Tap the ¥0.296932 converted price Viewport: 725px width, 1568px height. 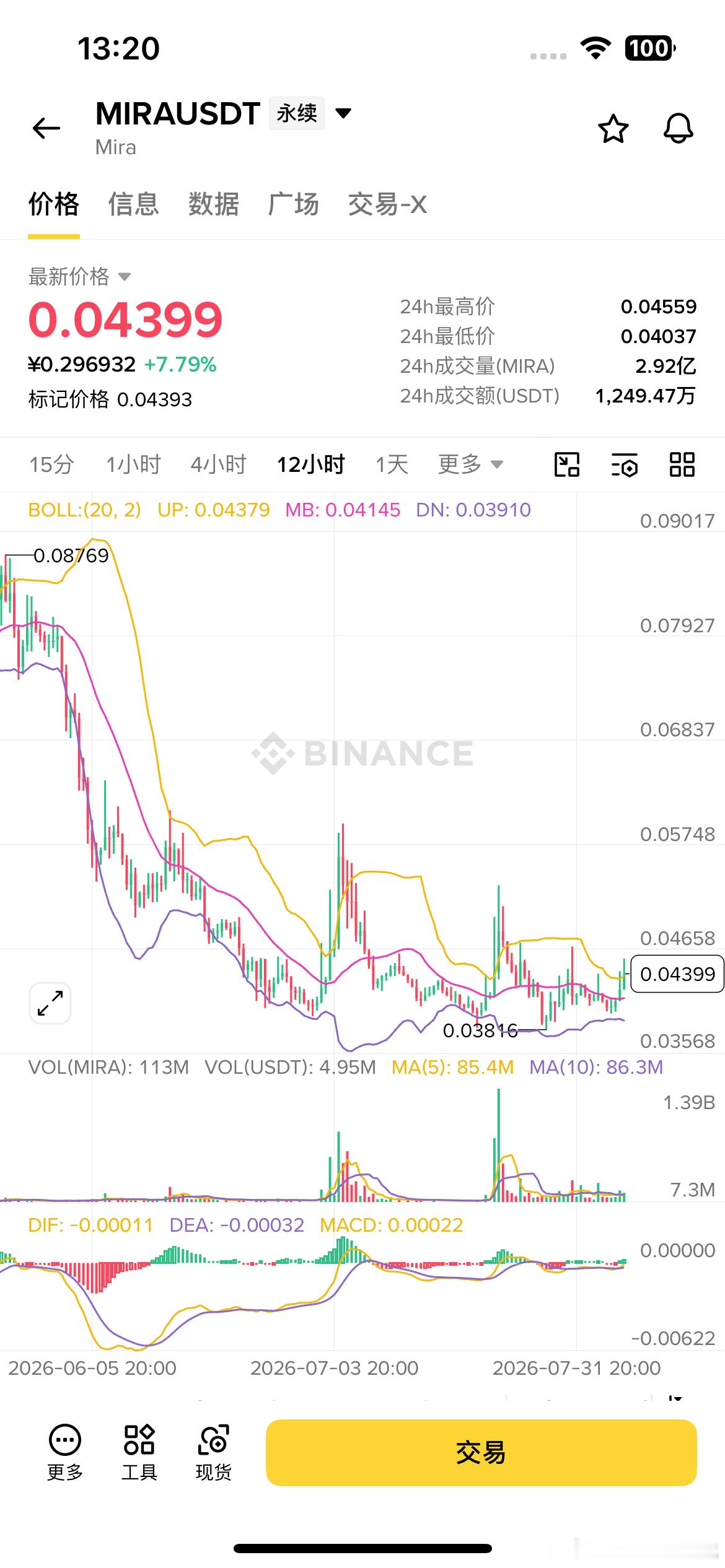(82, 364)
